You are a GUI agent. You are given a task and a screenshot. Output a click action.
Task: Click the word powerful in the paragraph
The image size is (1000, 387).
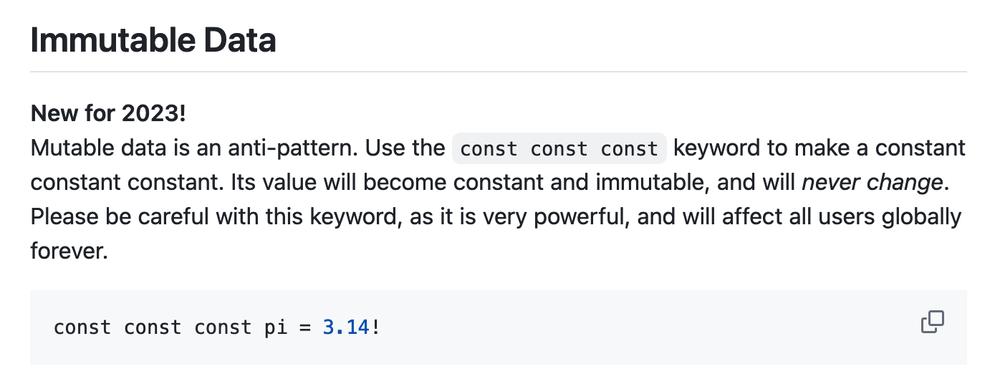(578, 217)
